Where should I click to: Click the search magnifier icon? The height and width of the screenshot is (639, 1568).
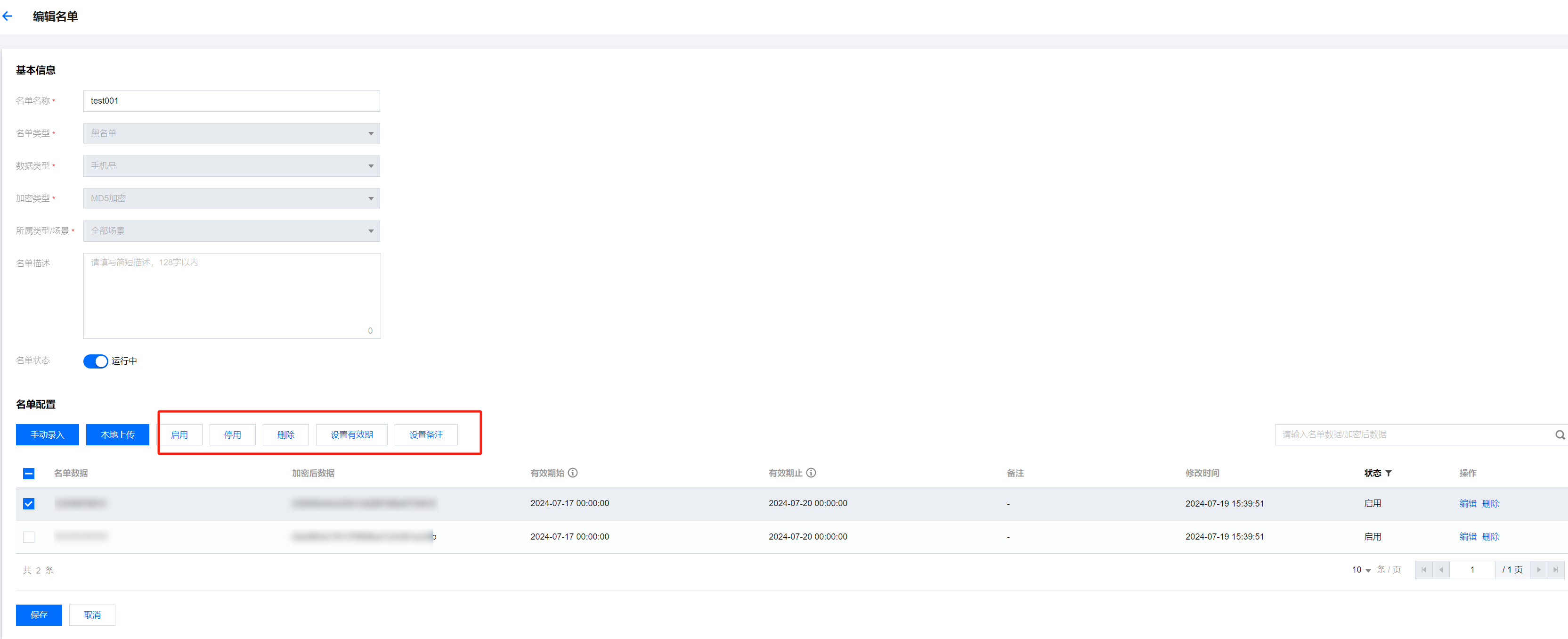[1560, 435]
